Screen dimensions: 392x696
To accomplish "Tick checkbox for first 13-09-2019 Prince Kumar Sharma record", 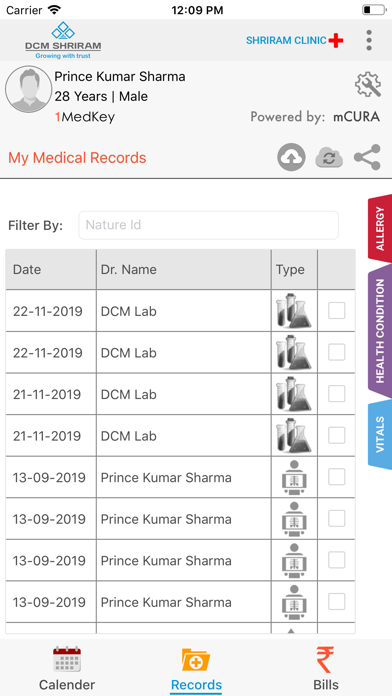I will 337,477.
